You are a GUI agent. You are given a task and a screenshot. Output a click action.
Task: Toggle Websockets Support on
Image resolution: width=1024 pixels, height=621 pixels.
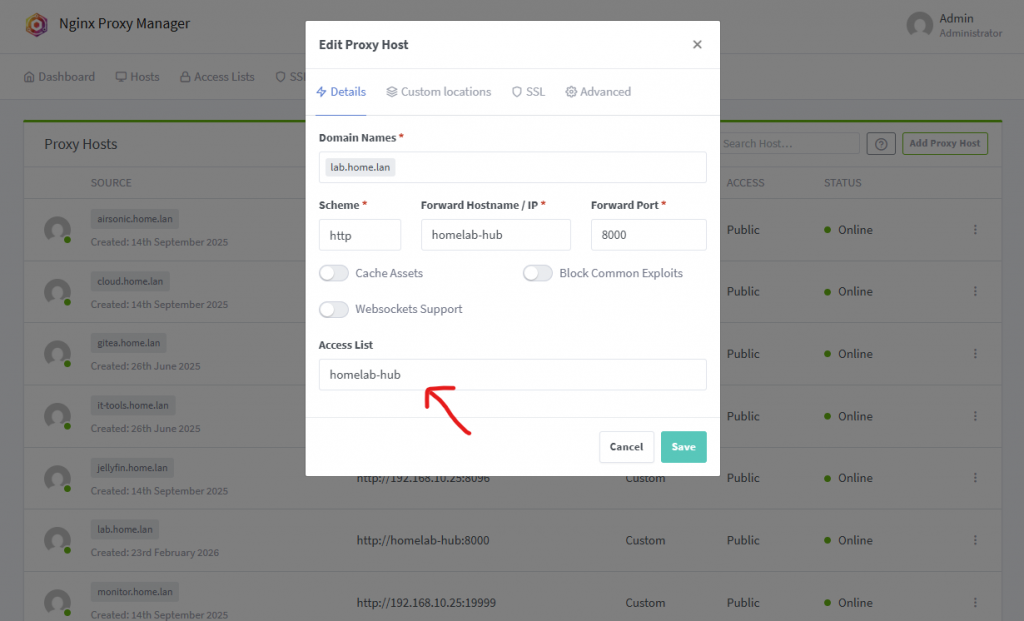[334, 309]
